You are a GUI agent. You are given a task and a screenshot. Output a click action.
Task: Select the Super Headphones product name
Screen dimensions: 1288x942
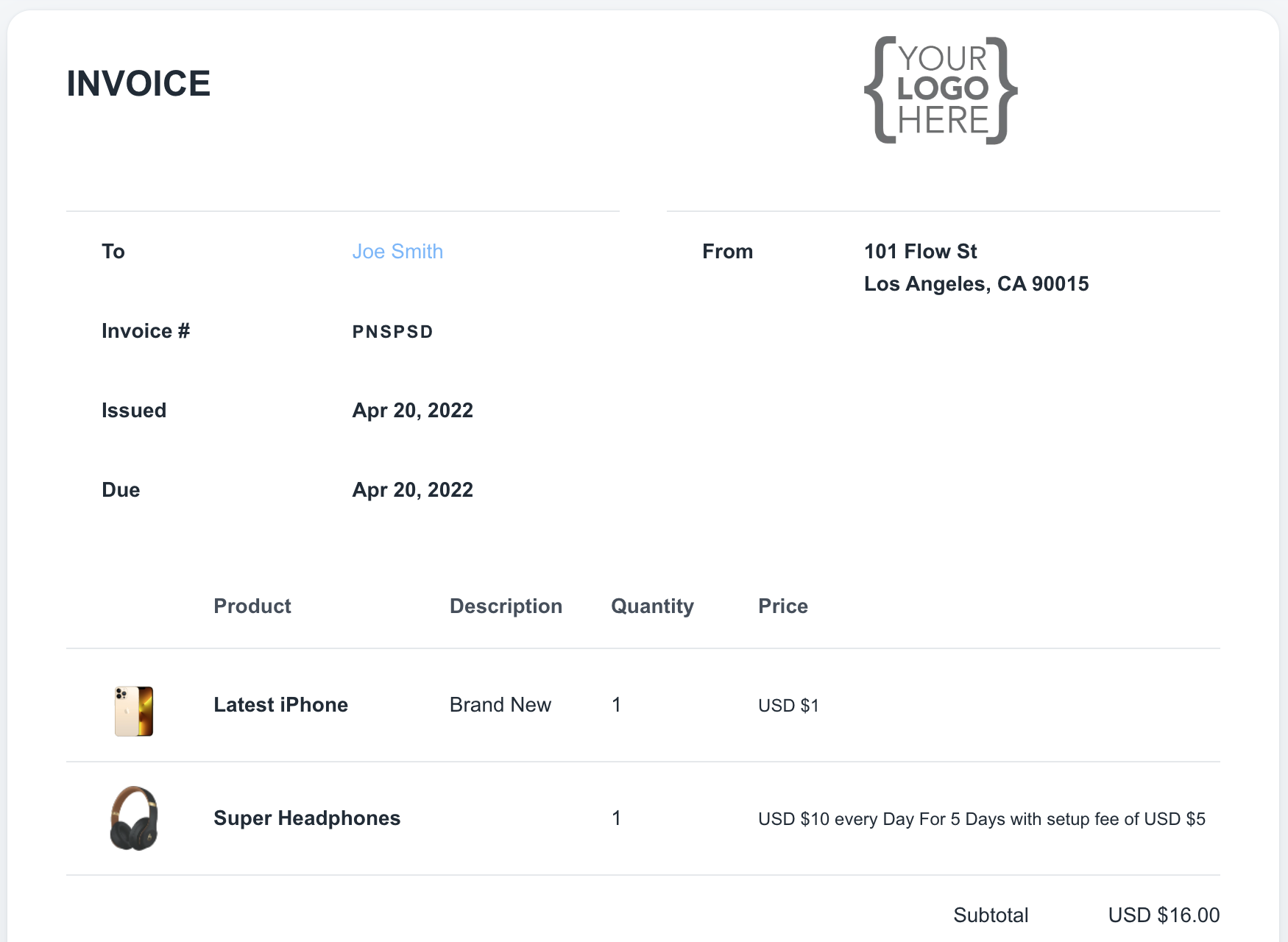click(x=307, y=818)
